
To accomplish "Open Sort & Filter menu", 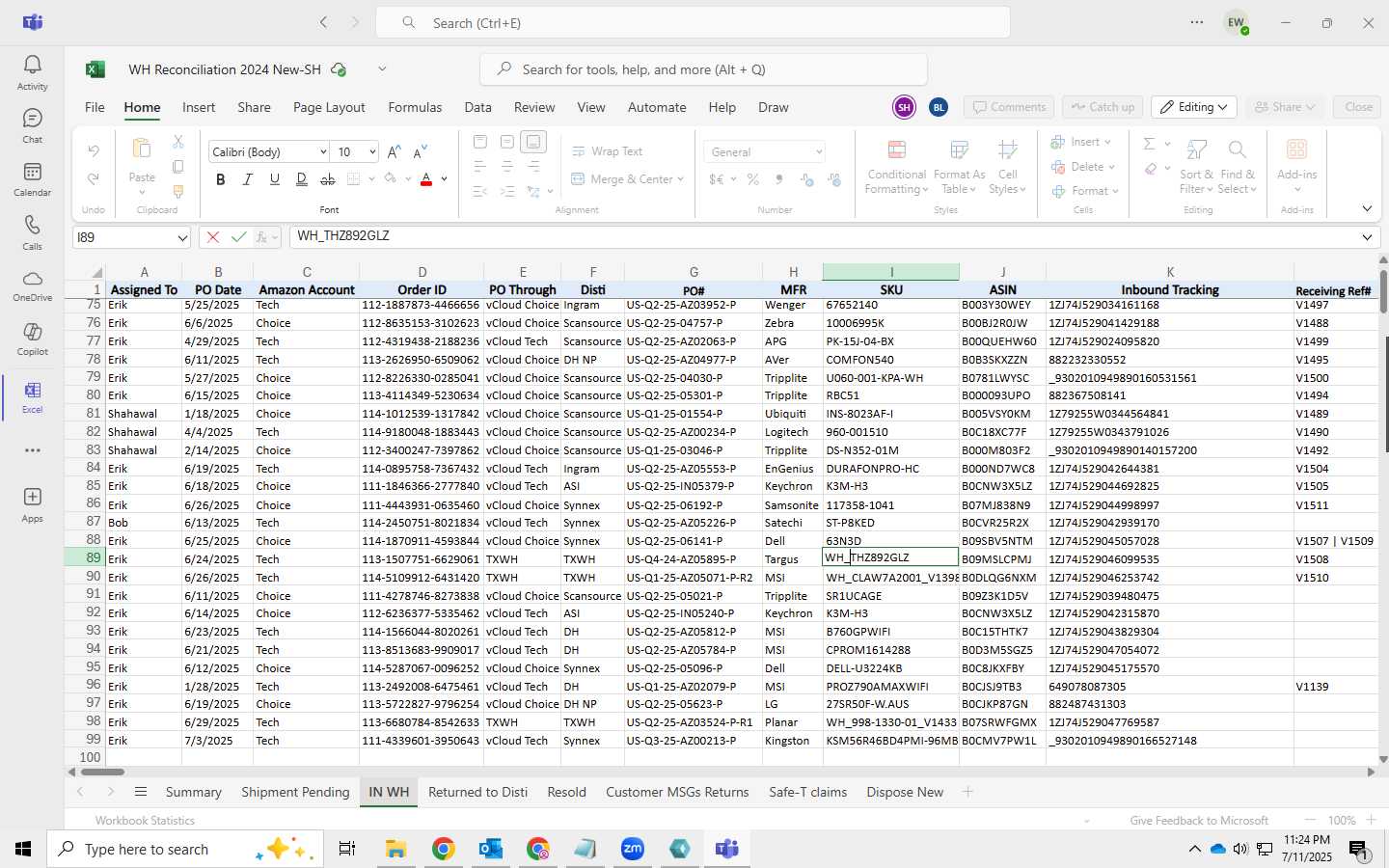I will tap(1196, 167).
